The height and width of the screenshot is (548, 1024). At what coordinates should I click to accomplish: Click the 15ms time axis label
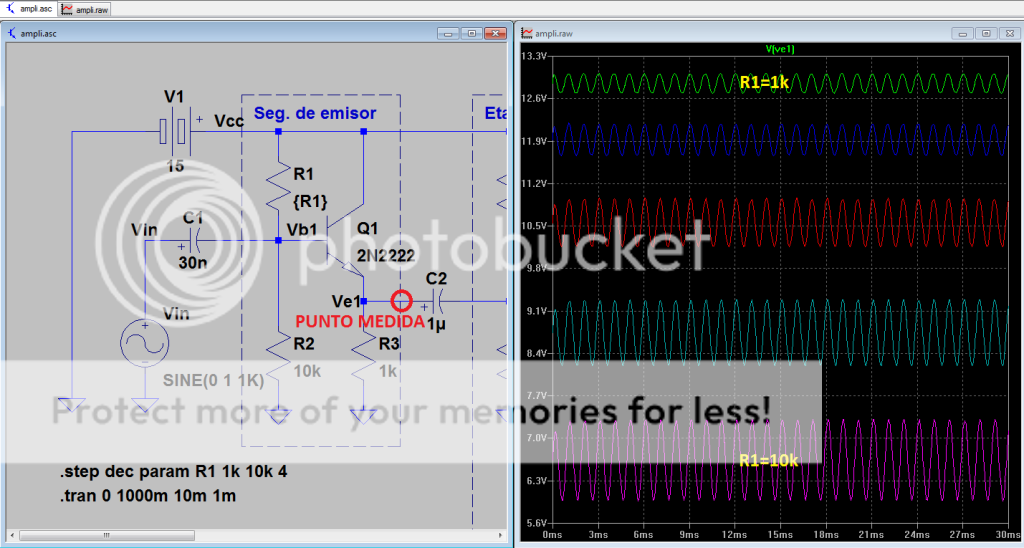coord(779,534)
